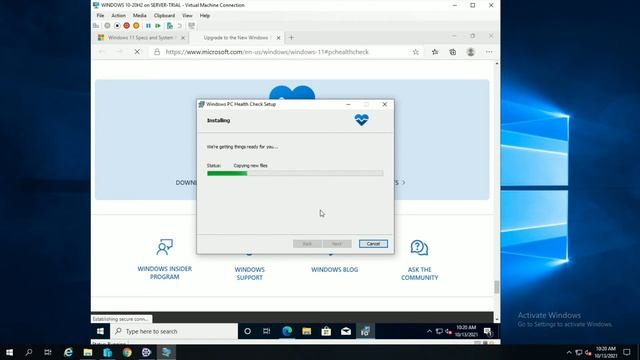Click the VM taskbar search box
The image size is (640, 360).
tap(174, 331)
